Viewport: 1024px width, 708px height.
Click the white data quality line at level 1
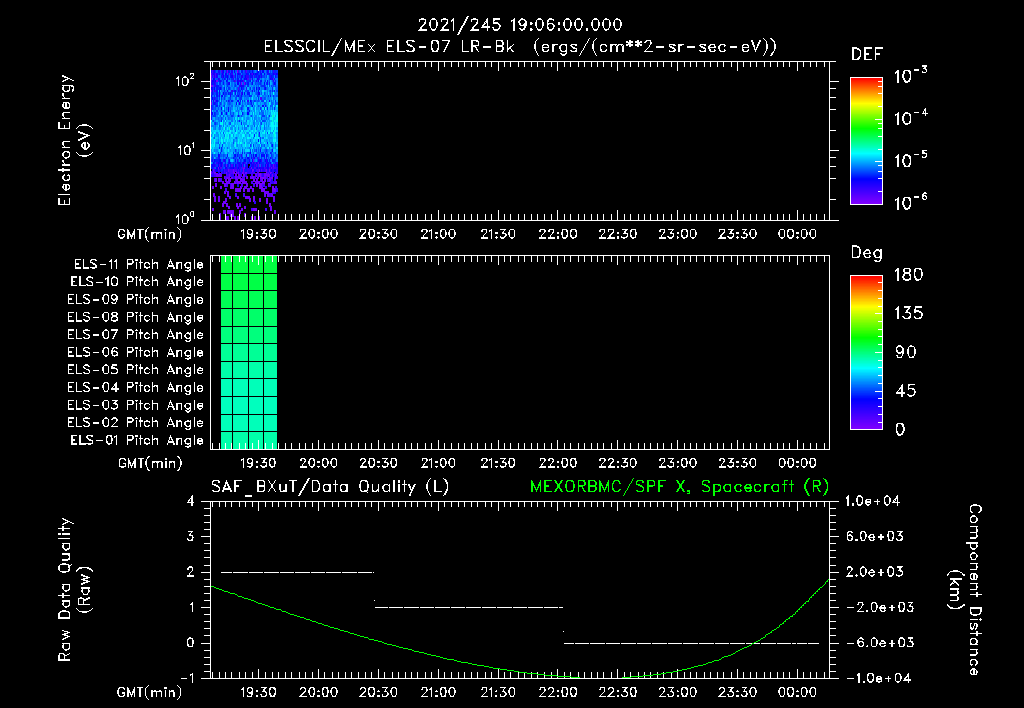pos(468,607)
